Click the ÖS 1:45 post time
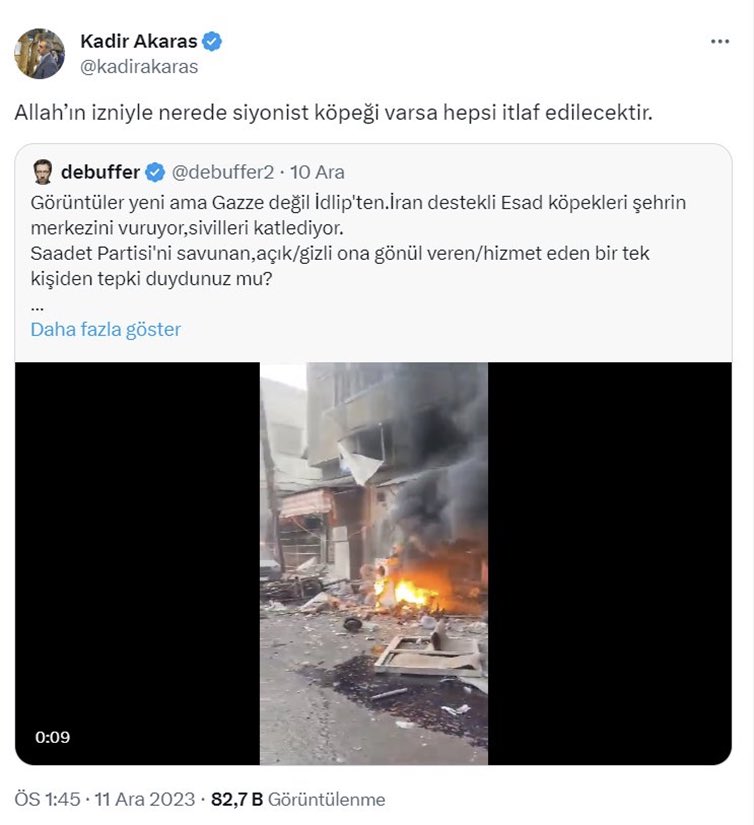 pos(49,800)
